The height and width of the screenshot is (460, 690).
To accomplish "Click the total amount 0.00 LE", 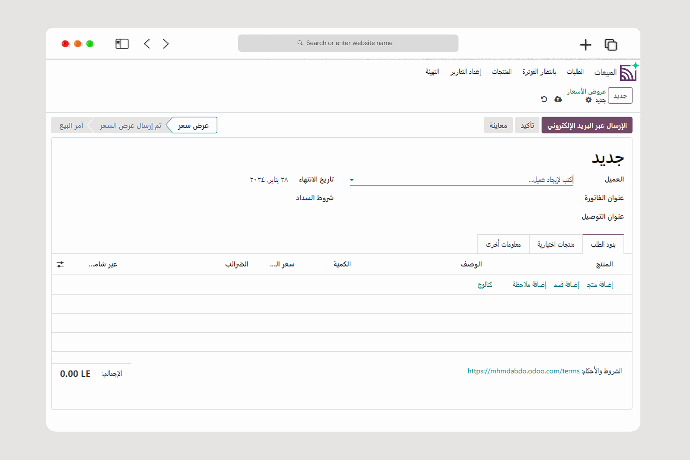I will (75, 374).
